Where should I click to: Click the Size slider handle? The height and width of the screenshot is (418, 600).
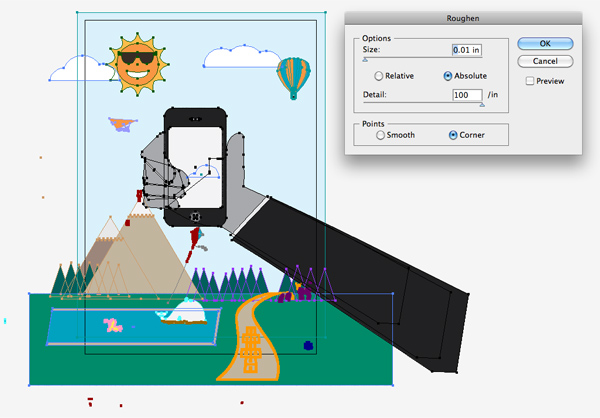(365, 60)
